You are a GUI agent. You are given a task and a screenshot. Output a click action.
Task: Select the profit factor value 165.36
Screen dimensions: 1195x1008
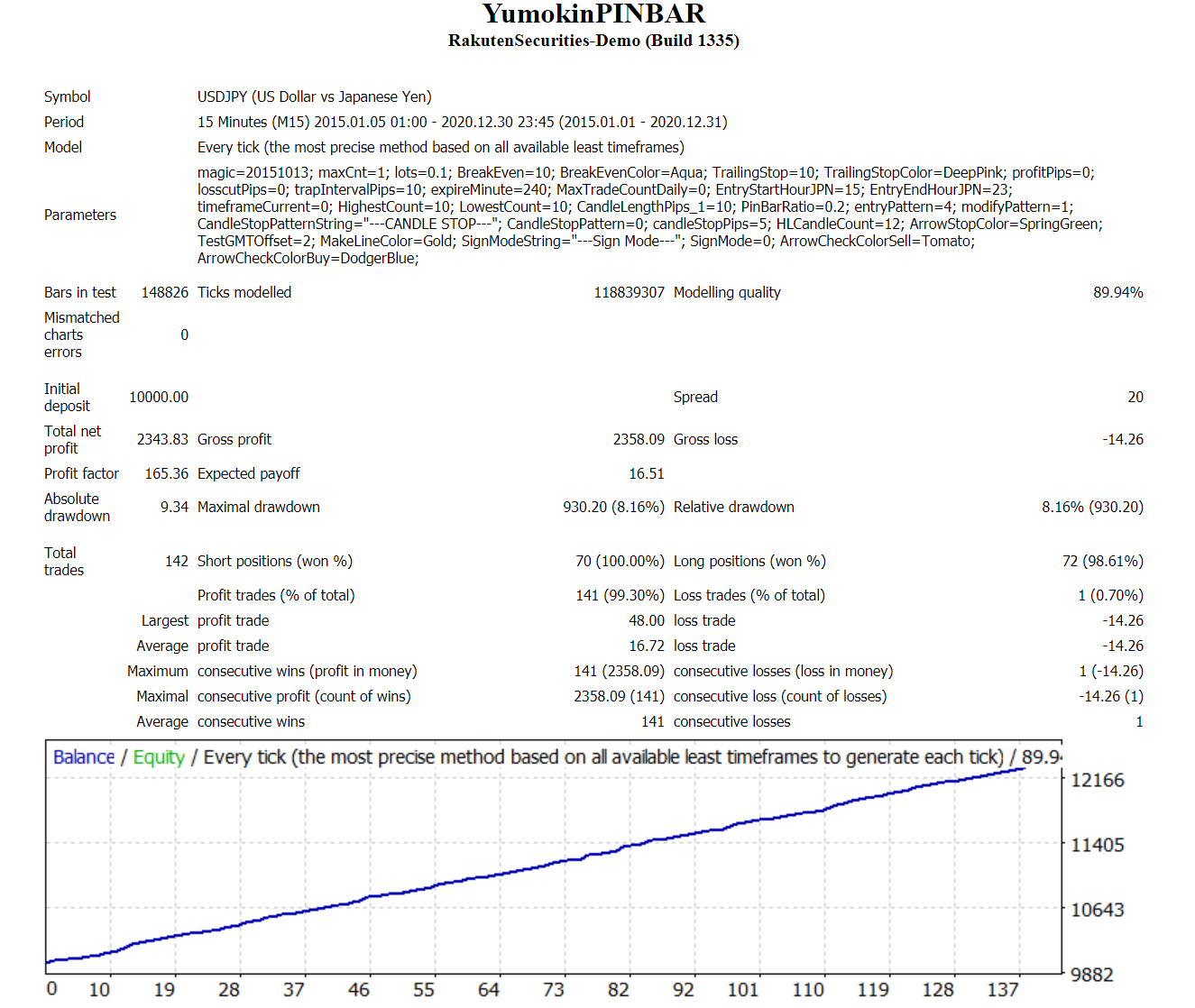167,473
